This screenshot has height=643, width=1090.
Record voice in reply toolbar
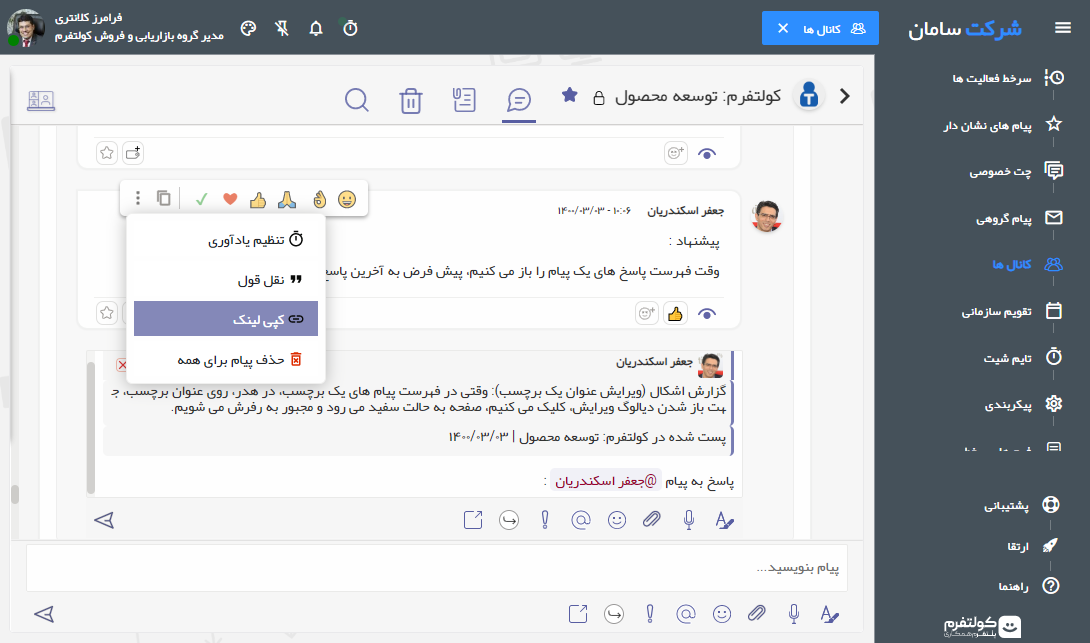point(689,520)
